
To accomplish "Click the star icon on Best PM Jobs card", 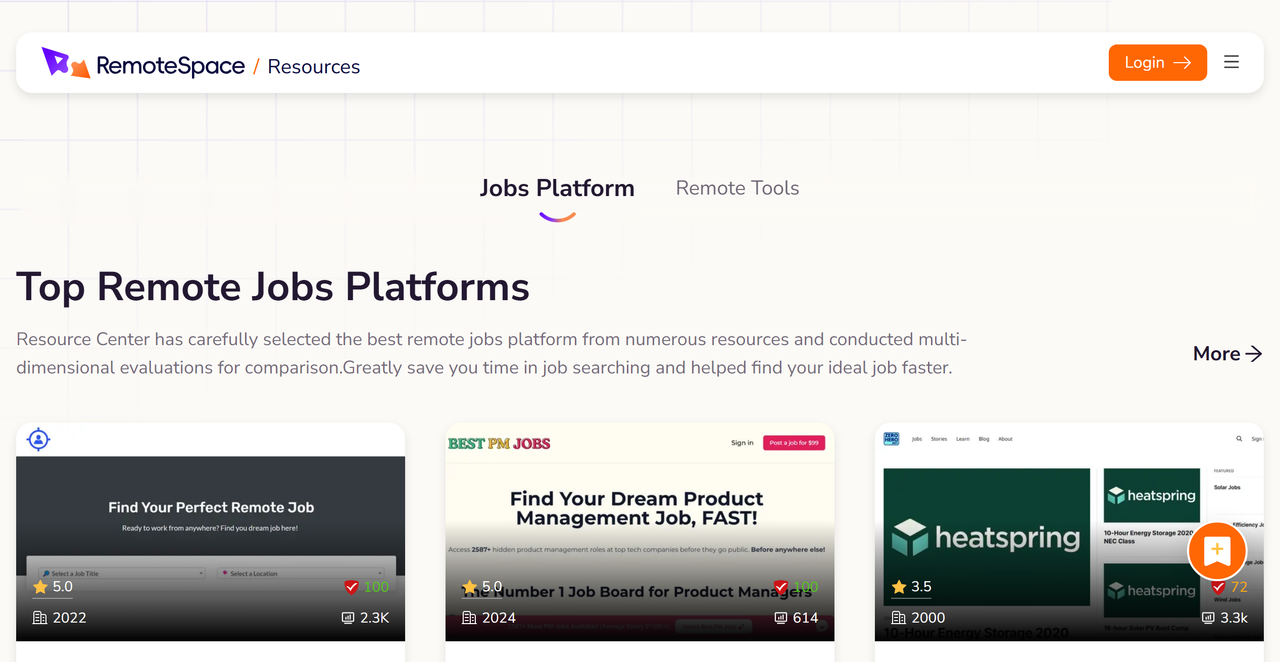I will pyautogui.click(x=470, y=587).
